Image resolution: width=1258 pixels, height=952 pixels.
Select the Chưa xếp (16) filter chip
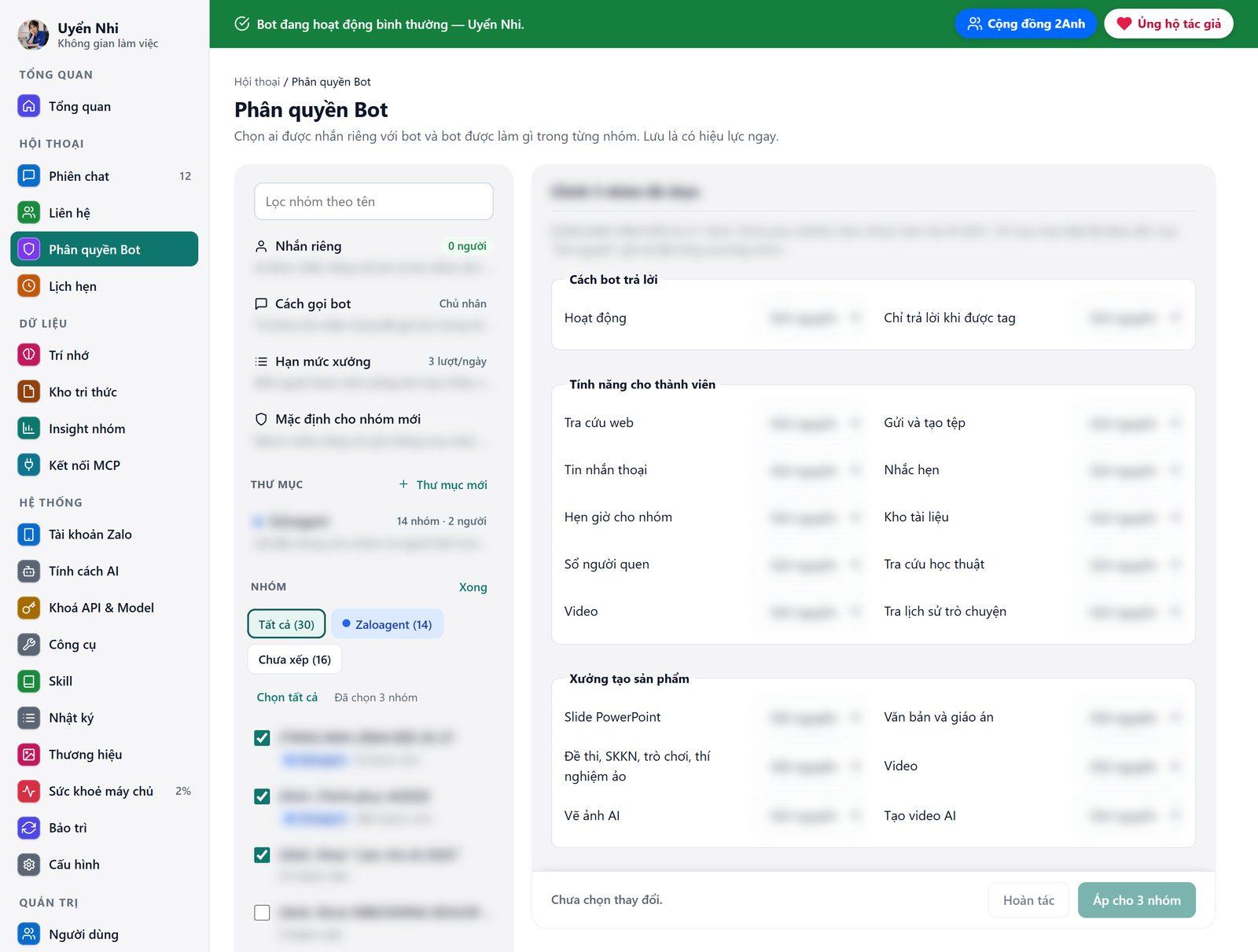[x=295, y=660]
